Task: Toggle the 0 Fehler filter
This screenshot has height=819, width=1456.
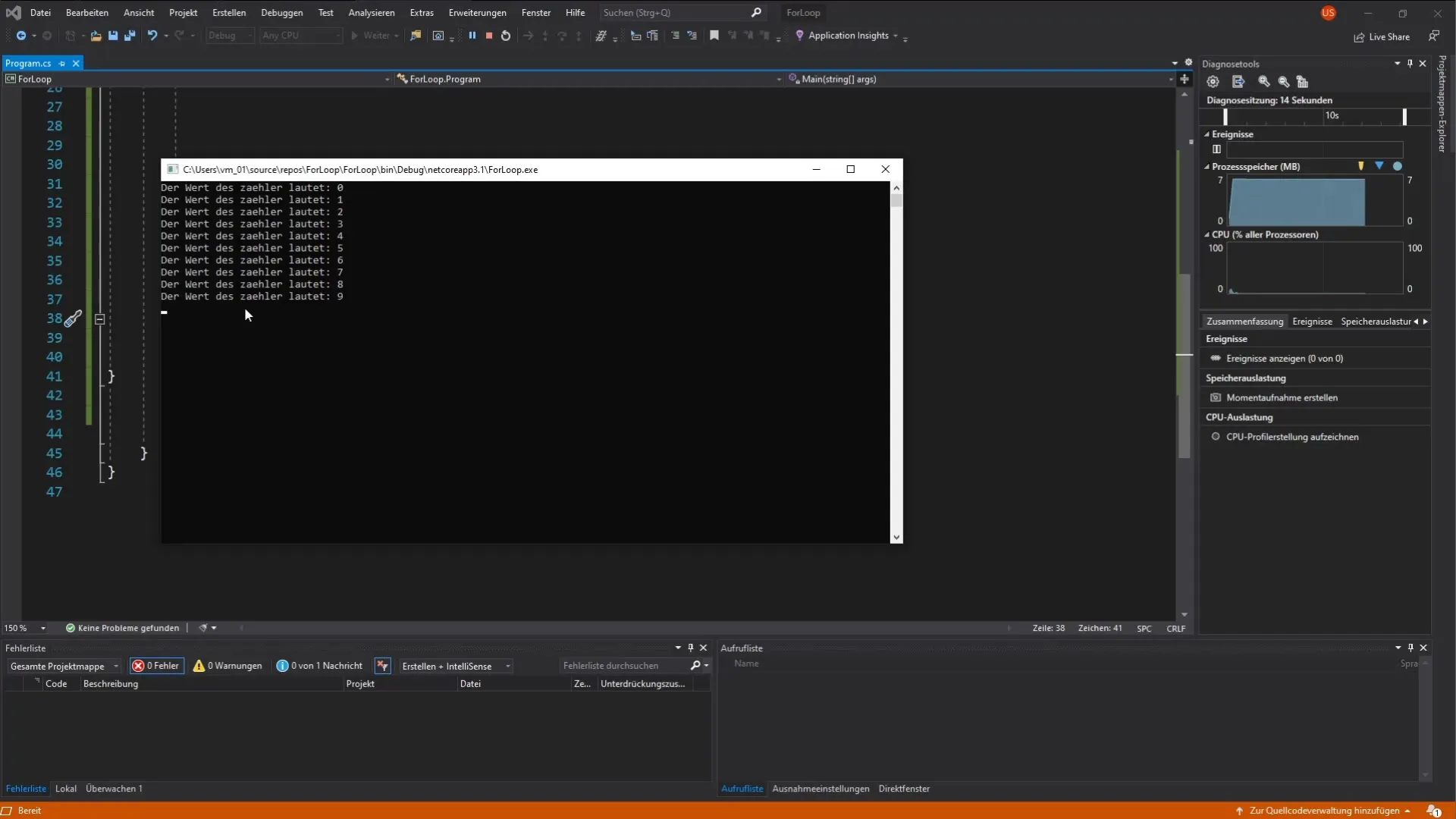Action: tap(156, 666)
